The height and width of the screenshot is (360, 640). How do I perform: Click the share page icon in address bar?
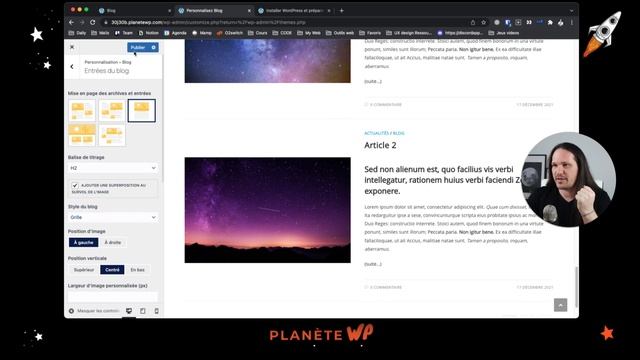click(473, 22)
